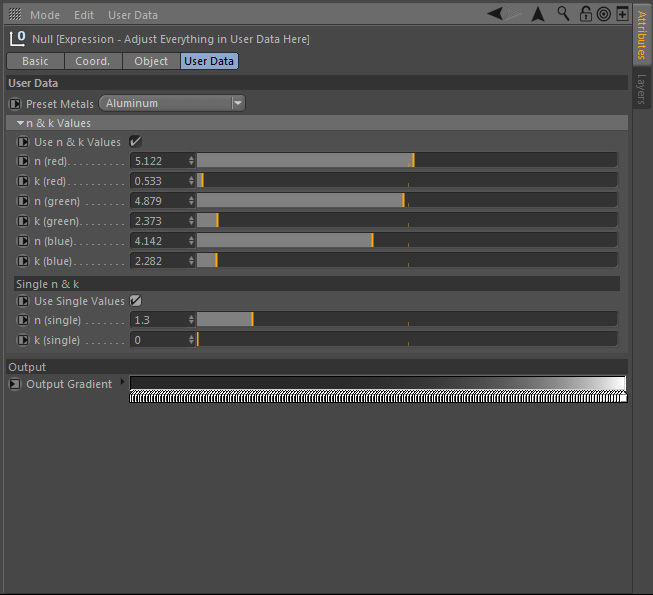Click the k (blue) value field

click(x=158, y=261)
